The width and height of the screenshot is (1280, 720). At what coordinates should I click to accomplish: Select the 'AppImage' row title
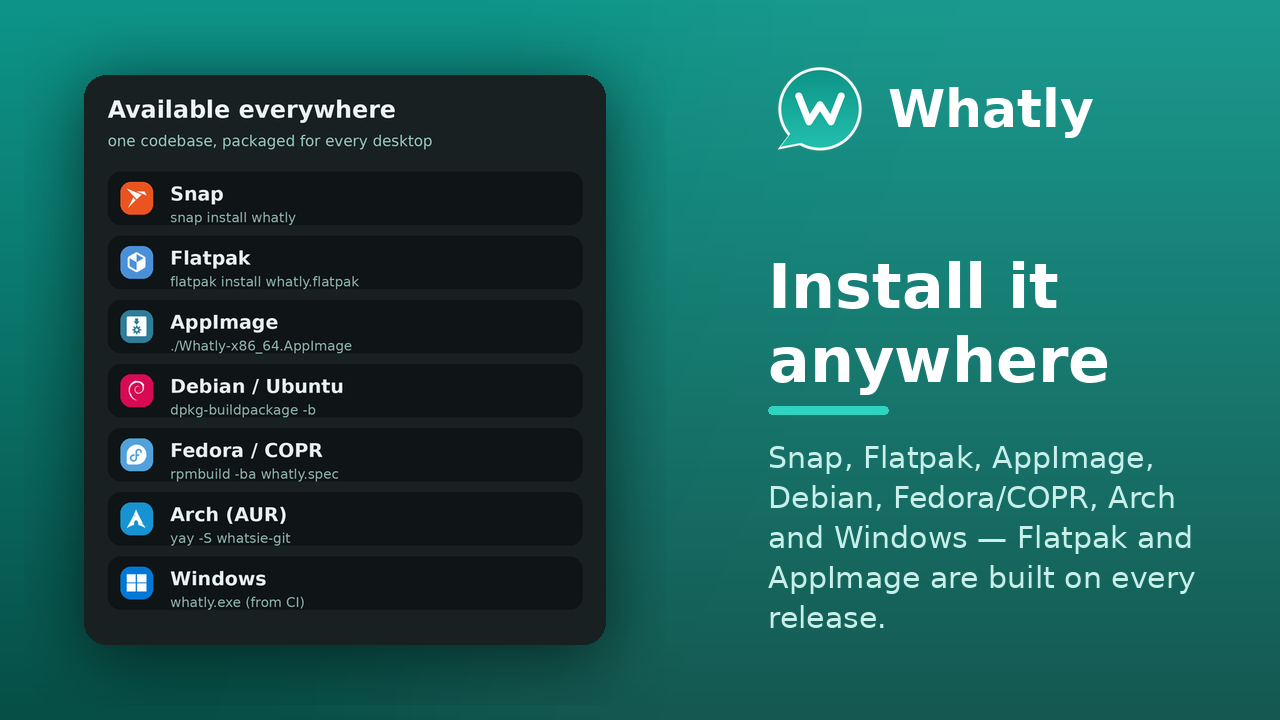tap(224, 322)
